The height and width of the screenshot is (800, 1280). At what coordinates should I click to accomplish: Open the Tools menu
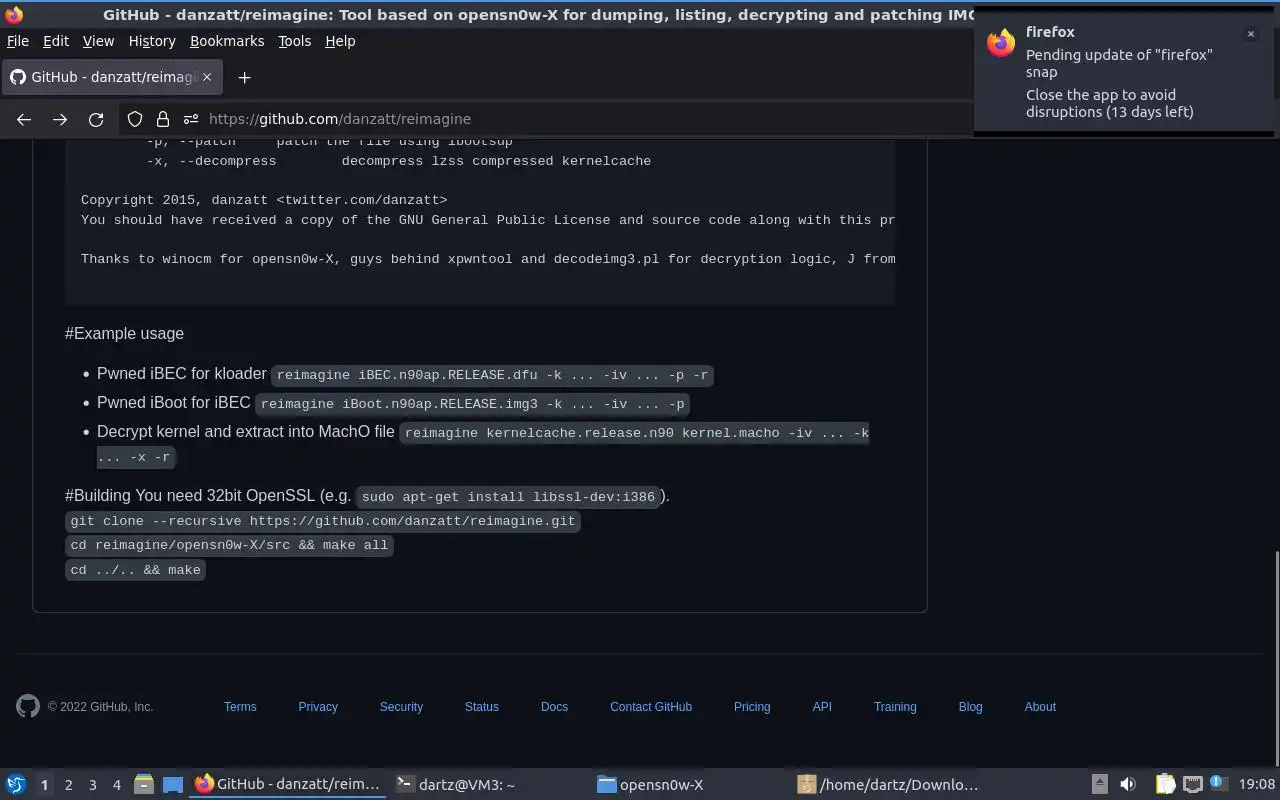[x=295, y=41]
